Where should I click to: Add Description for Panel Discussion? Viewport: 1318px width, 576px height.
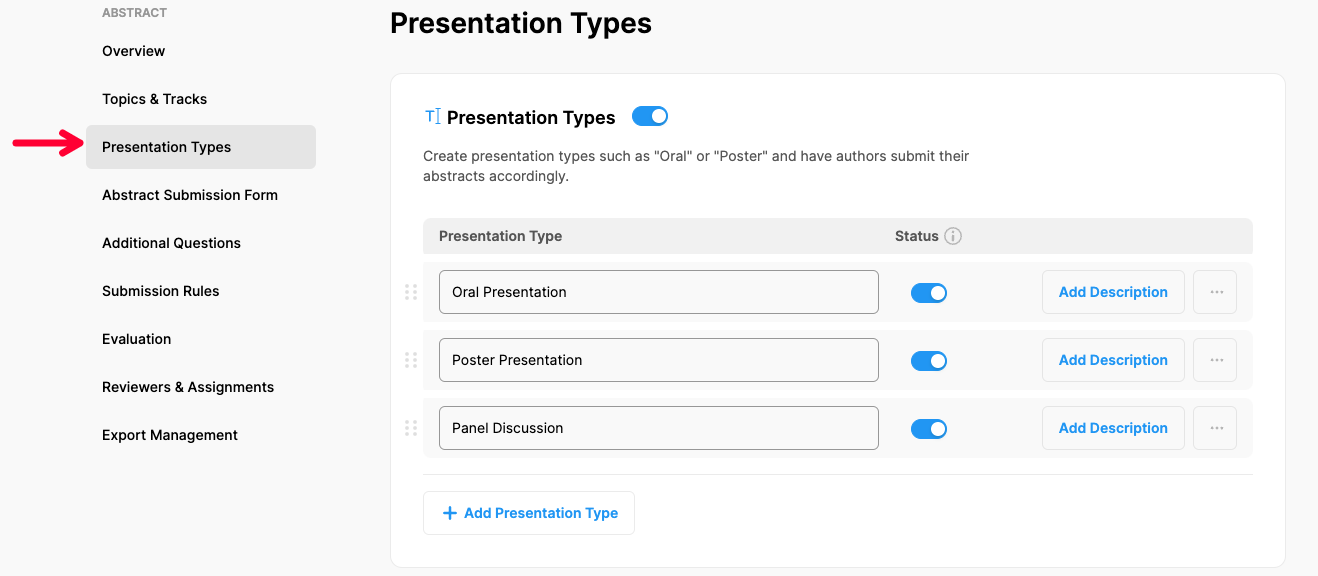(1113, 428)
